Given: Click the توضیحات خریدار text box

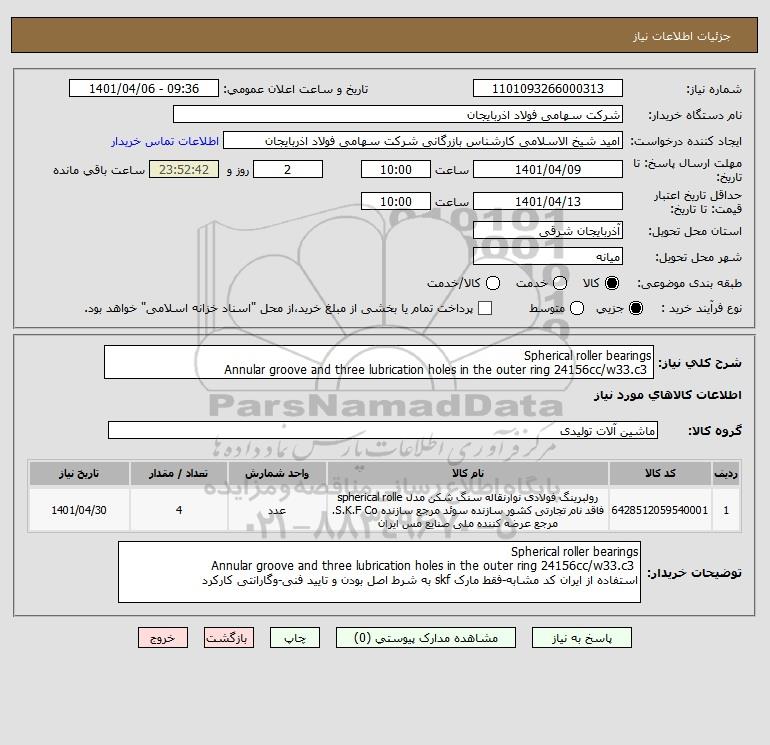Looking at the screenshot, I should pos(379,572).
